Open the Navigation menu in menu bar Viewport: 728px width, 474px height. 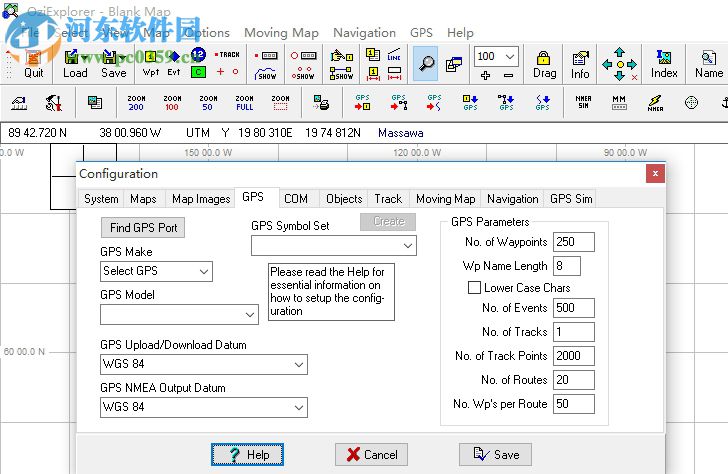[364, 32]
